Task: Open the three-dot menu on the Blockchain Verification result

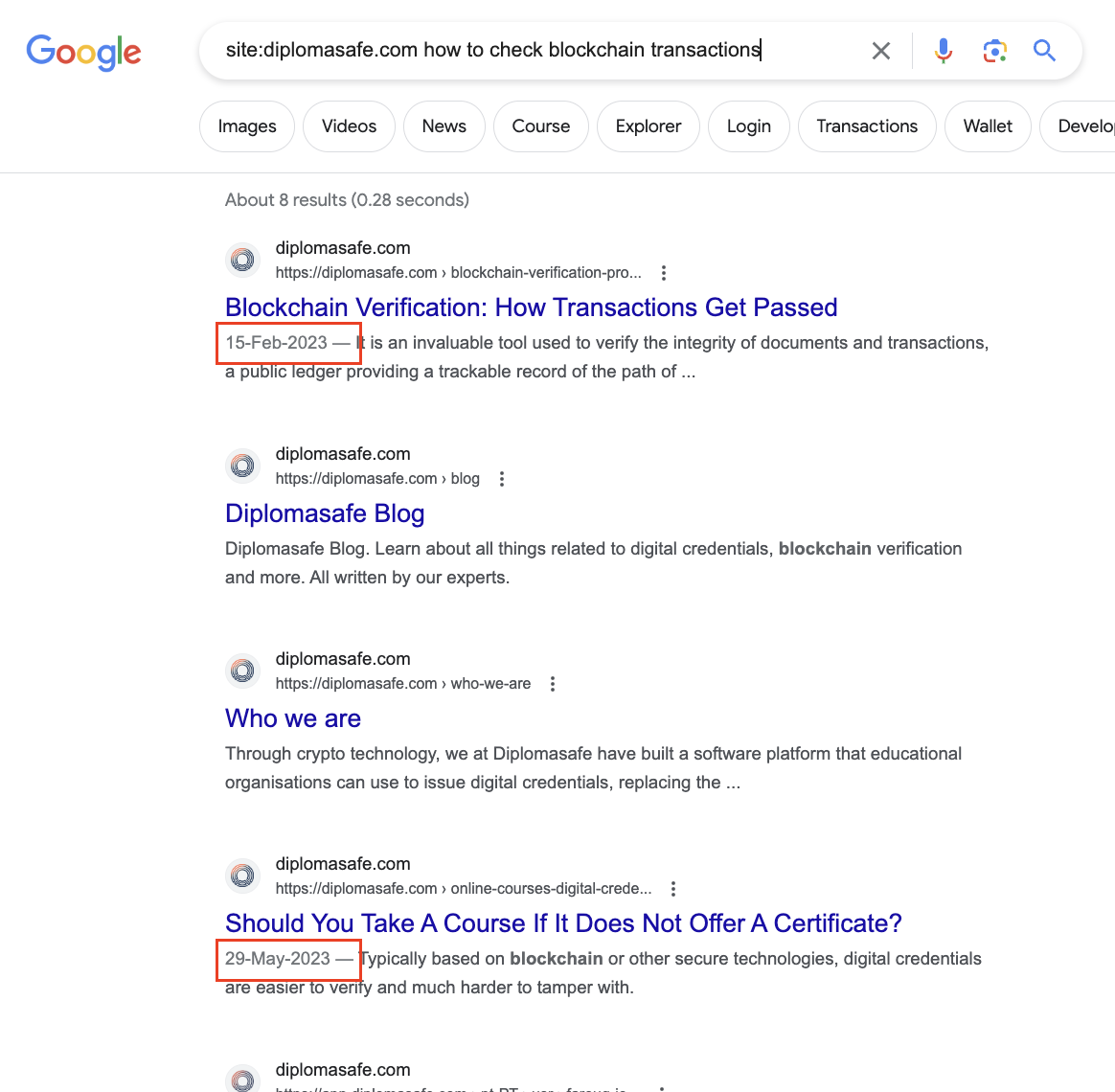Action: pos(664,272)
